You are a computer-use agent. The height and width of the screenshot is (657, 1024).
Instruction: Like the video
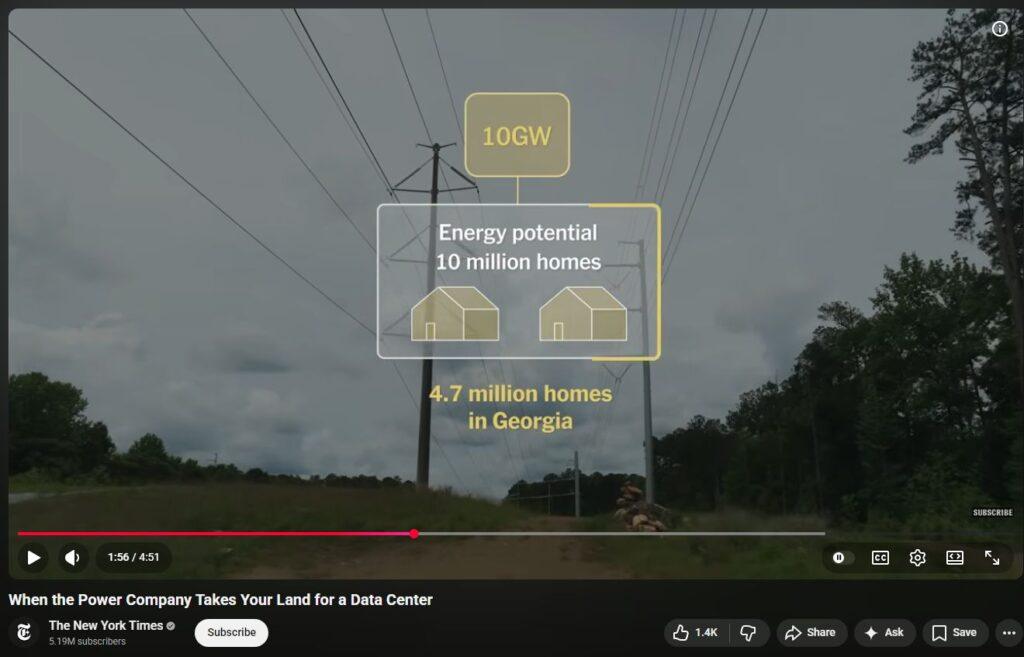[697, 632]
